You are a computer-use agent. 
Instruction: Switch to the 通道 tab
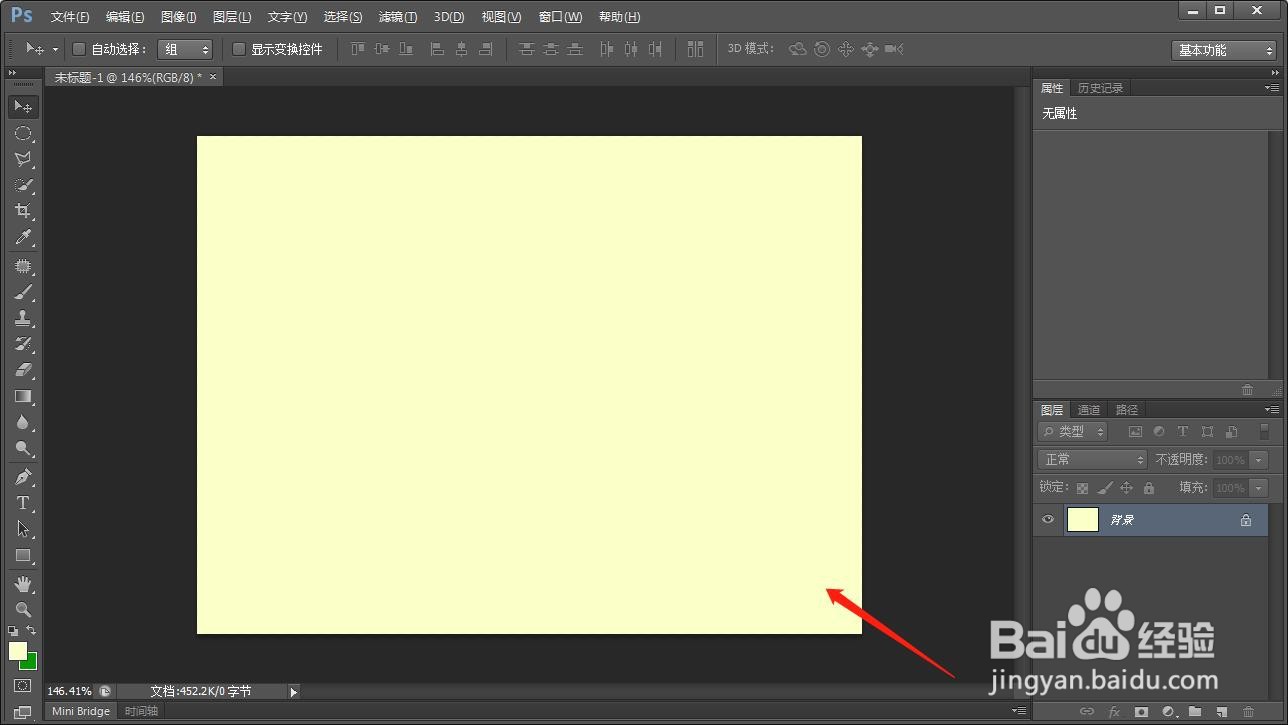(1089, 410)
